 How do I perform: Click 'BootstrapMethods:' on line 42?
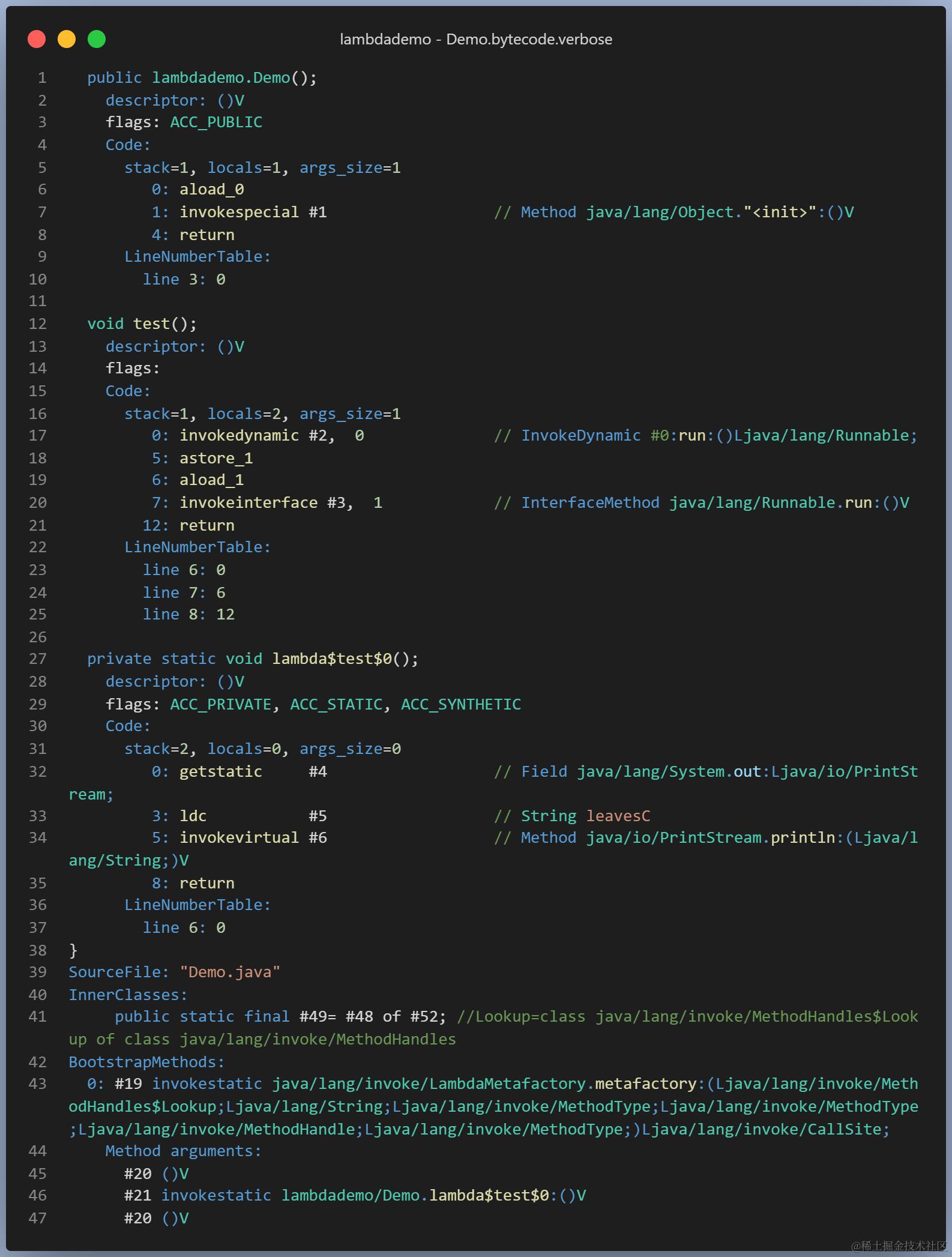pos(147,1062)
